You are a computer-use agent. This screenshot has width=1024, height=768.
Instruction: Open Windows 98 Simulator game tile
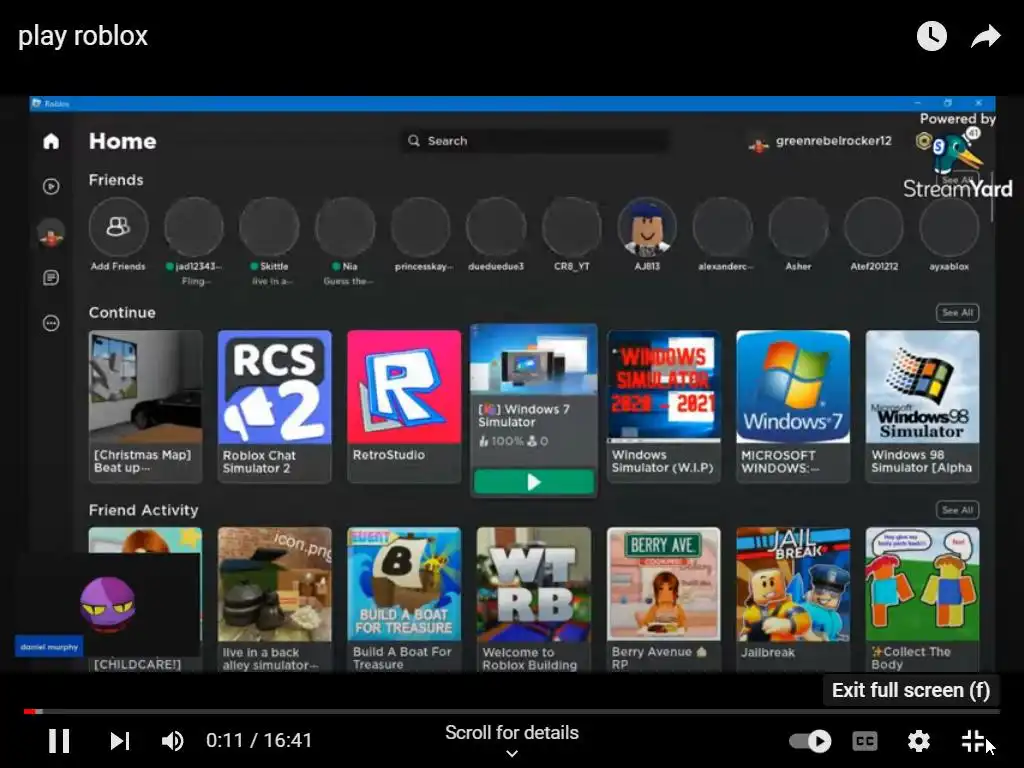click(923, 406)
